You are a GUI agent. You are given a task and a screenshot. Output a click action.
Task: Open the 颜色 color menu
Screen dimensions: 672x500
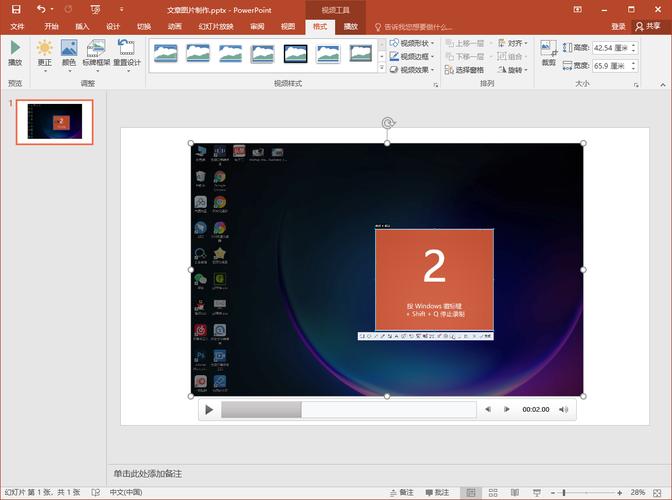(69, 55)
